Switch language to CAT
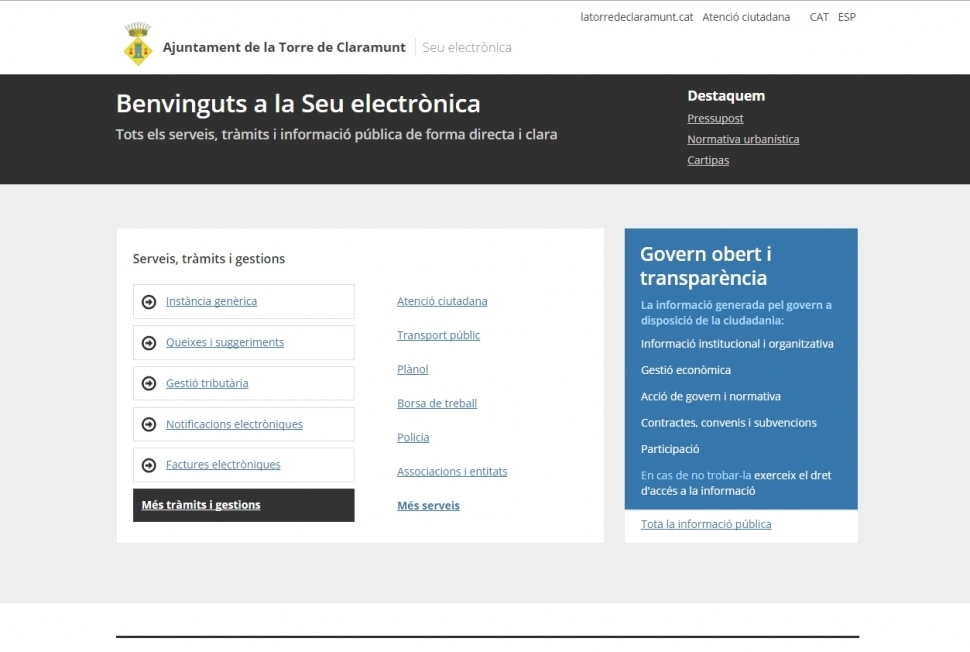This screenshot has height=652, width=970. coord(819,17)
